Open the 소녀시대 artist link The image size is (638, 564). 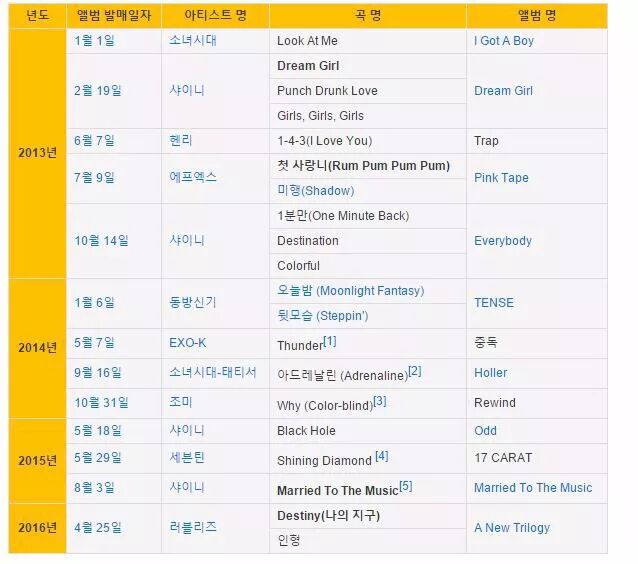[193, 41]
